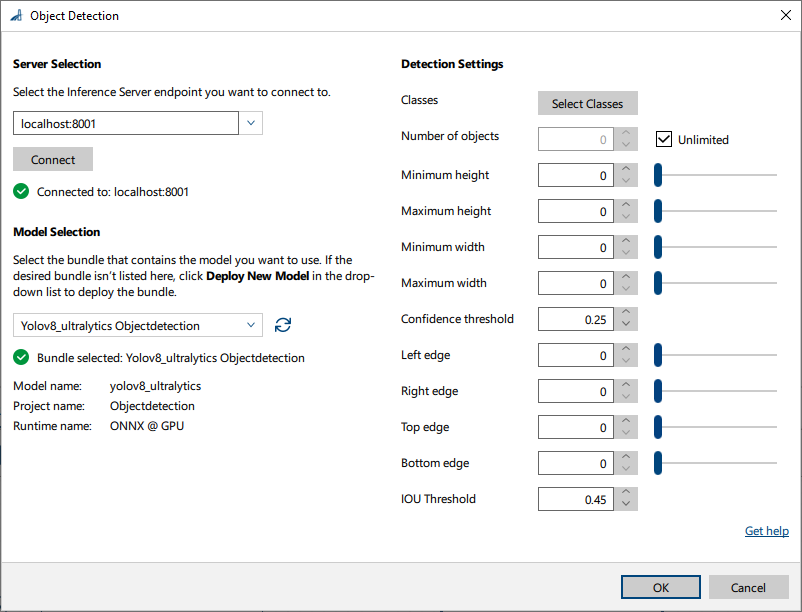Click the Cancel button
This screenshot has height=612, width=802.
748,587
